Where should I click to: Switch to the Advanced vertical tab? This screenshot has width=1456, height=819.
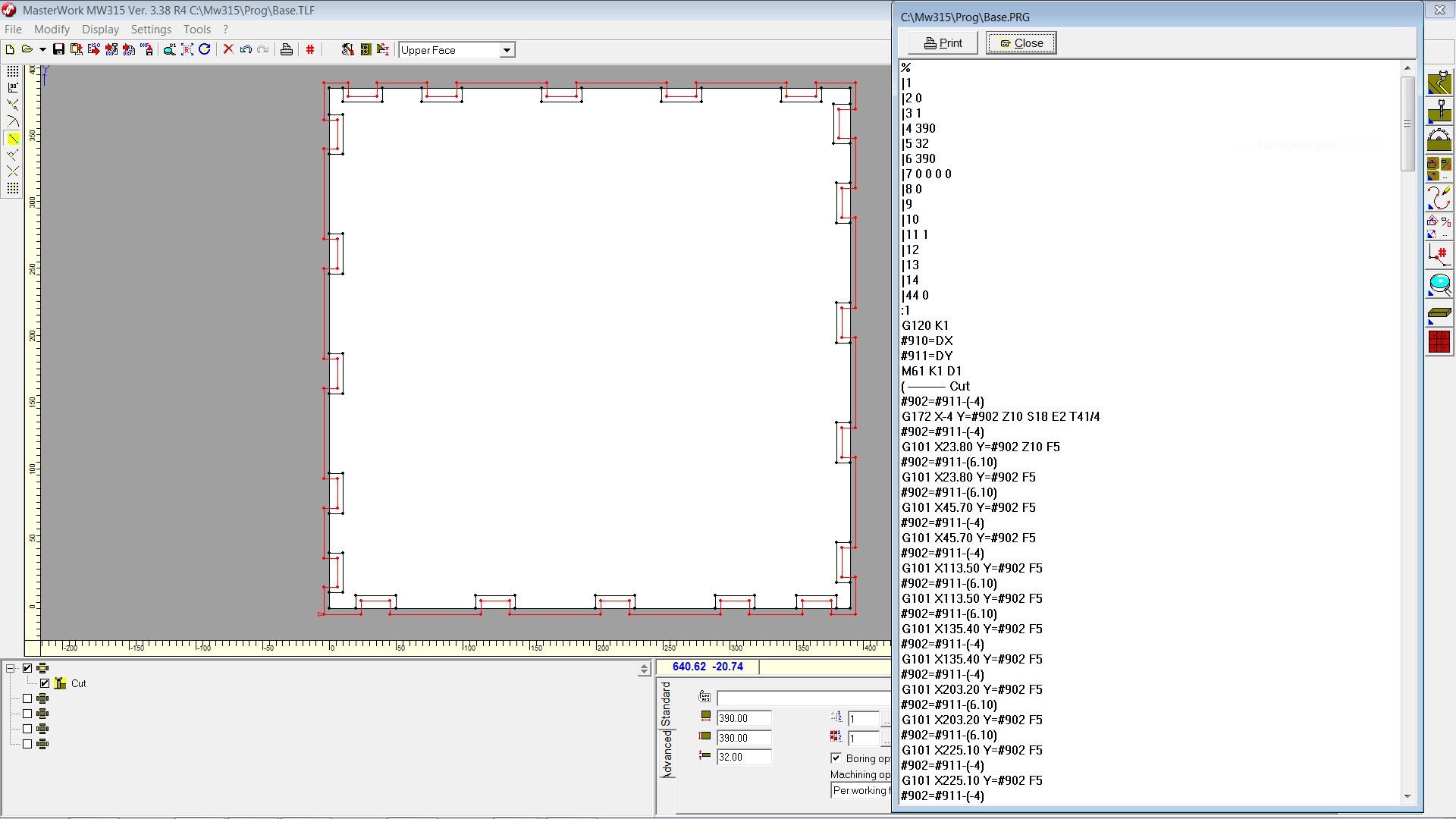[x=667, y=753]
